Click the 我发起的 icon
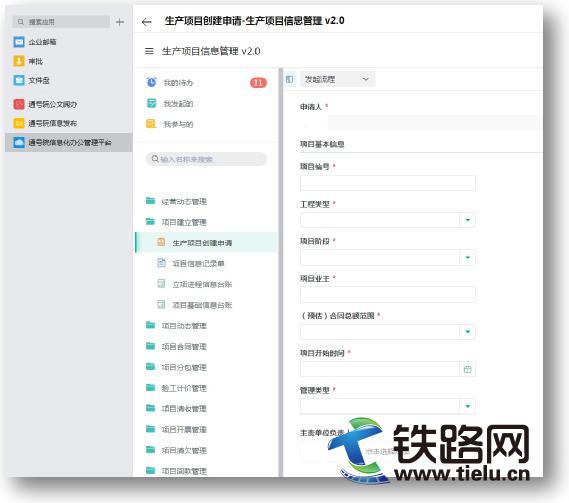Image resolution: width=569 pixels, height=503 pixels. [x=151, y=103]
